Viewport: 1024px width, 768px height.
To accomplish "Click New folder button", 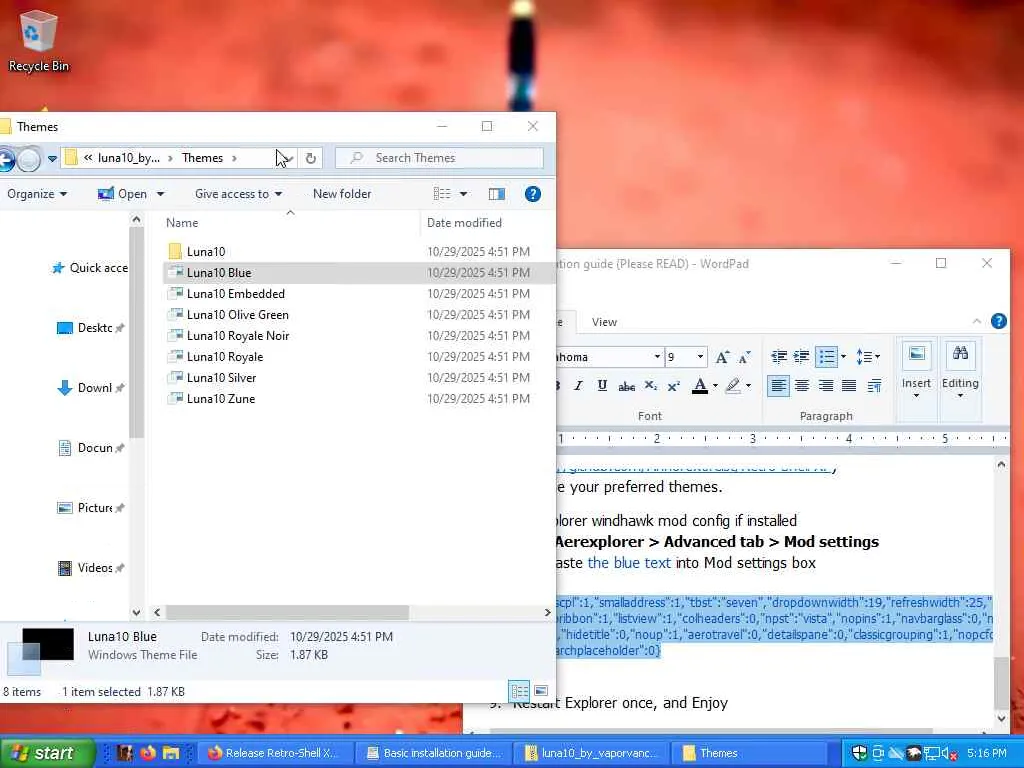I will pyautogui.click(x=342, y=194).
